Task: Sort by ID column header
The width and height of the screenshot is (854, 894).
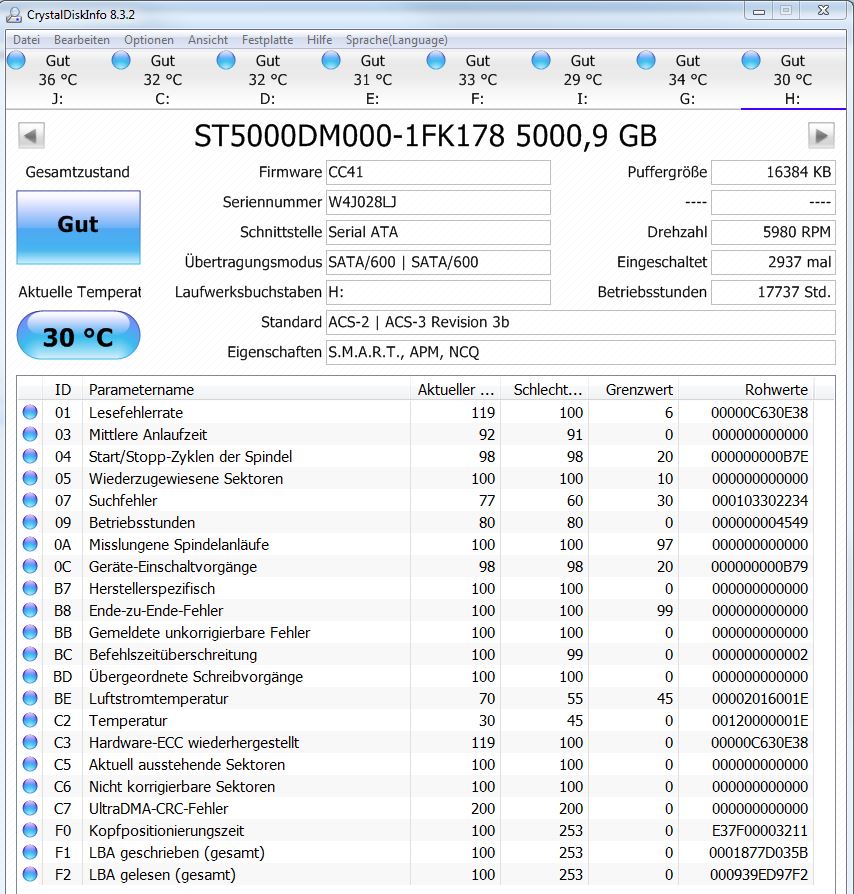Action: point(63,389)
